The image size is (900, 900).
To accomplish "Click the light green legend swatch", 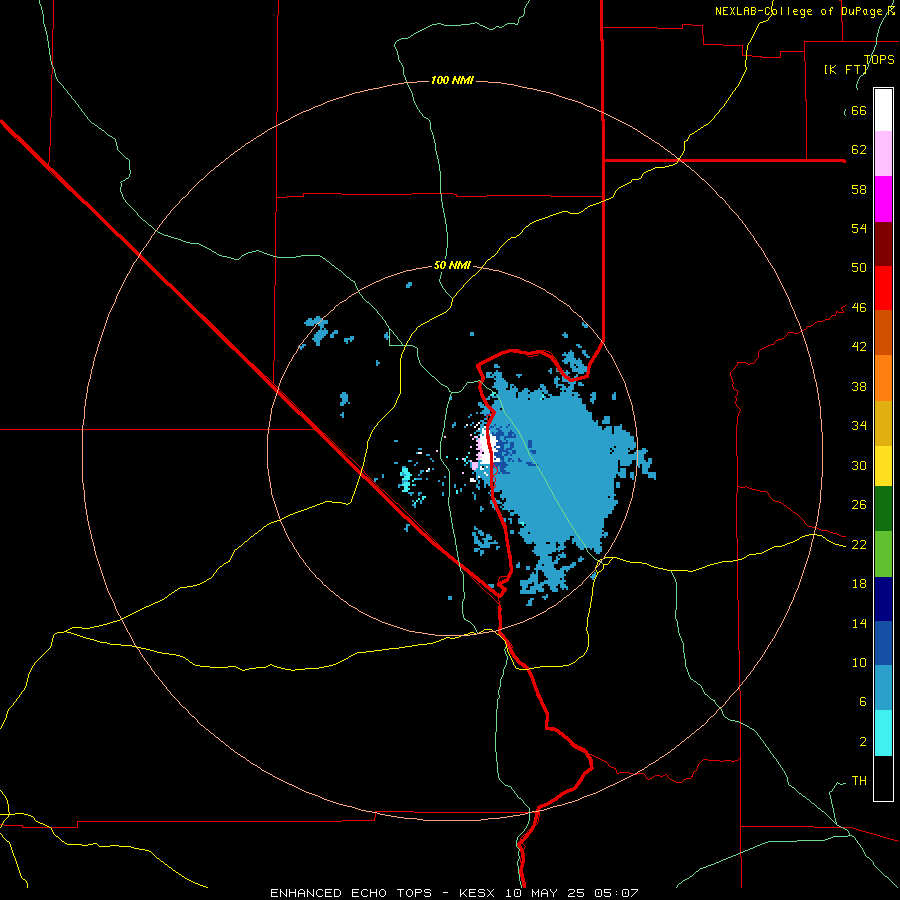I will tap(883, 554).
